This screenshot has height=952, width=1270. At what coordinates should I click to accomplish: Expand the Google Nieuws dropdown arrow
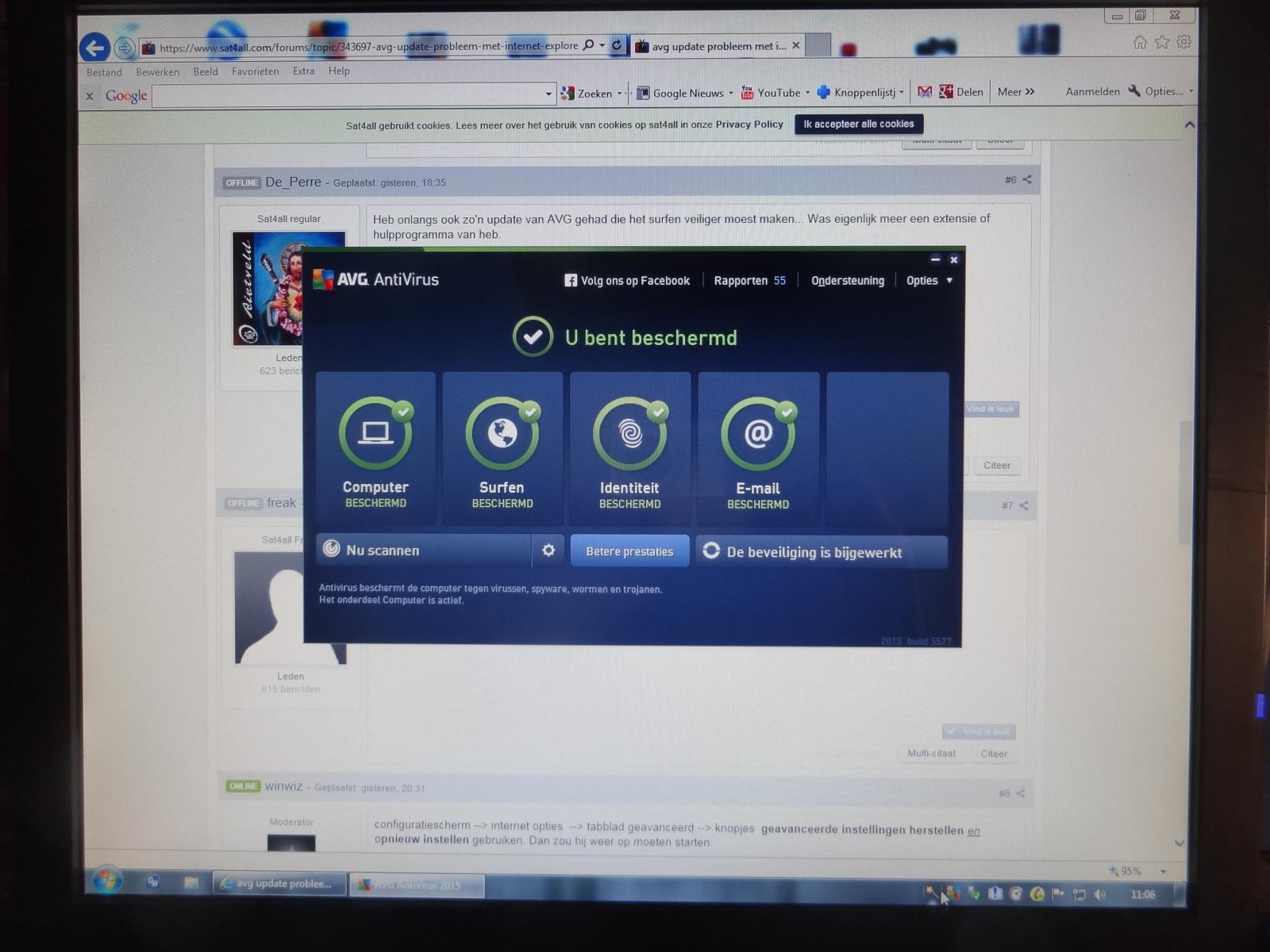point(731,93)
